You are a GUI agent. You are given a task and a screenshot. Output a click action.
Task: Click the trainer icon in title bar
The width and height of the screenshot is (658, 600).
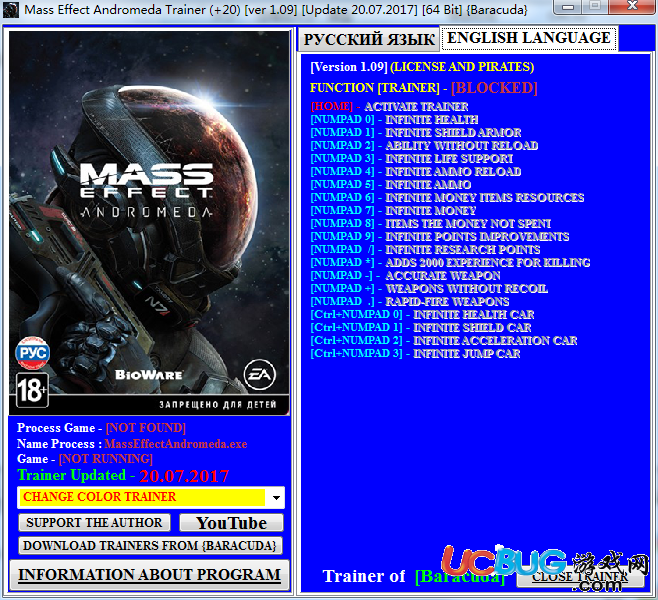point(10,10)
